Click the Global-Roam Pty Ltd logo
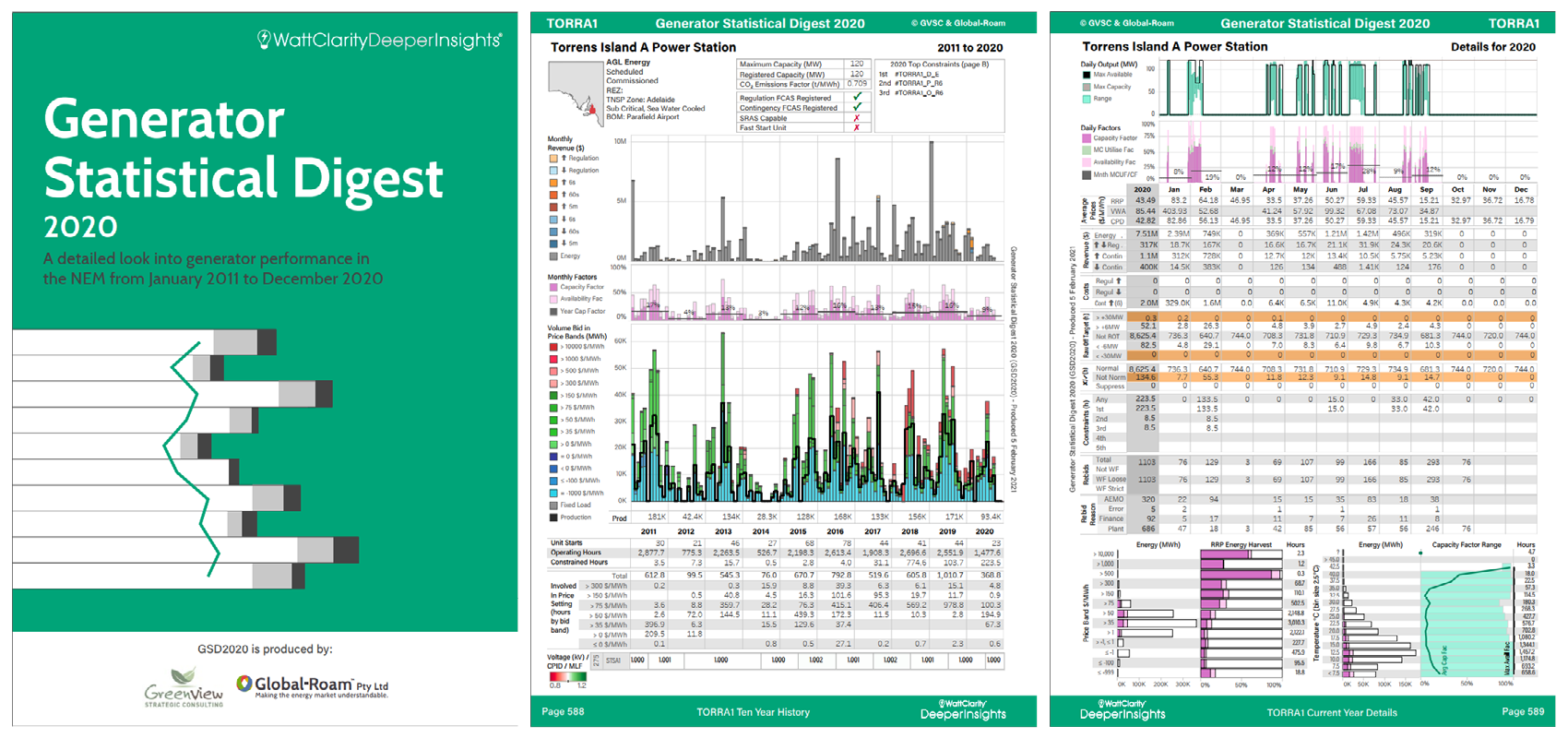This screenshot has height=738, width=1568. tap(312, 686)
